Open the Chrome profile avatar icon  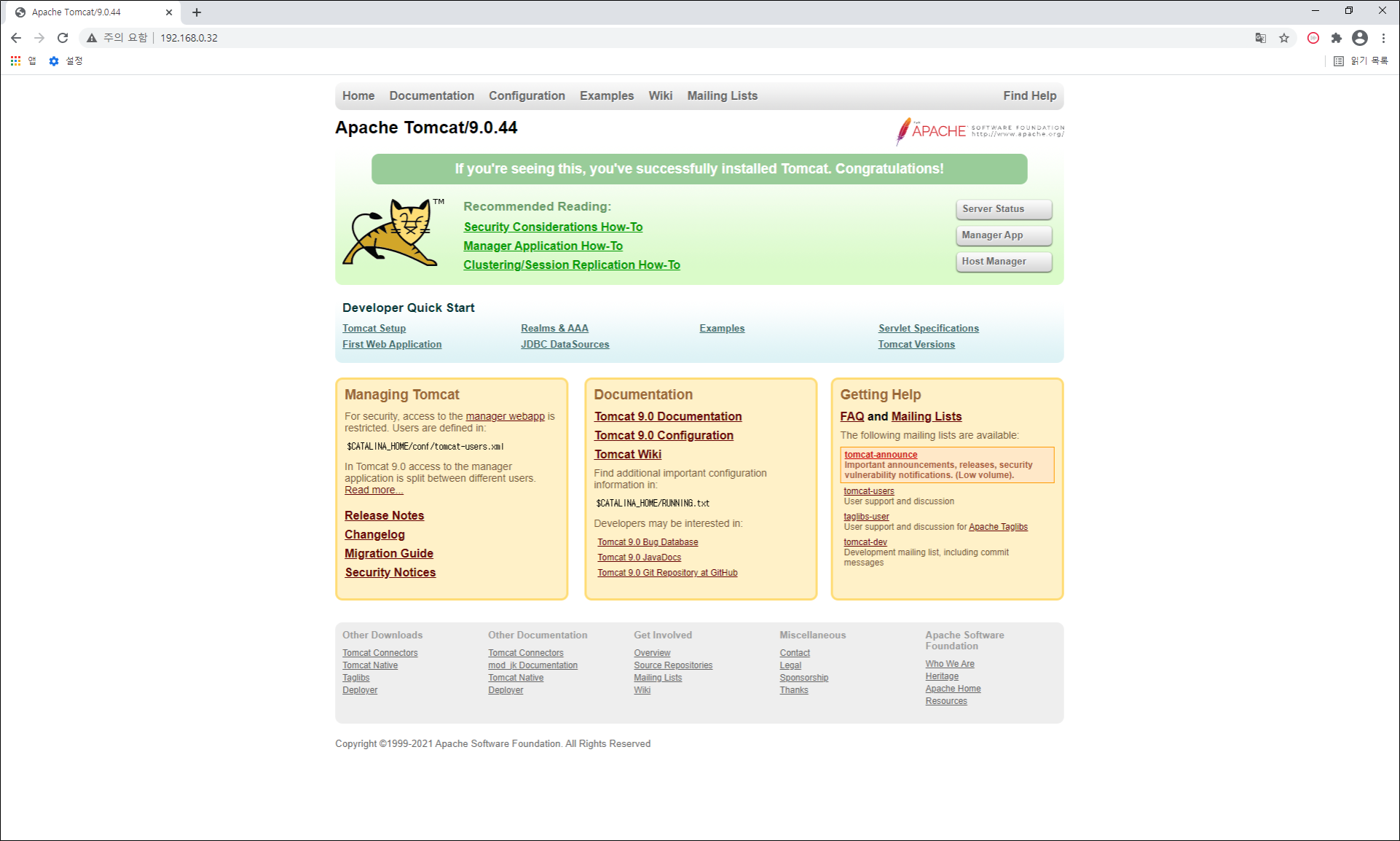pos(1360,38)
